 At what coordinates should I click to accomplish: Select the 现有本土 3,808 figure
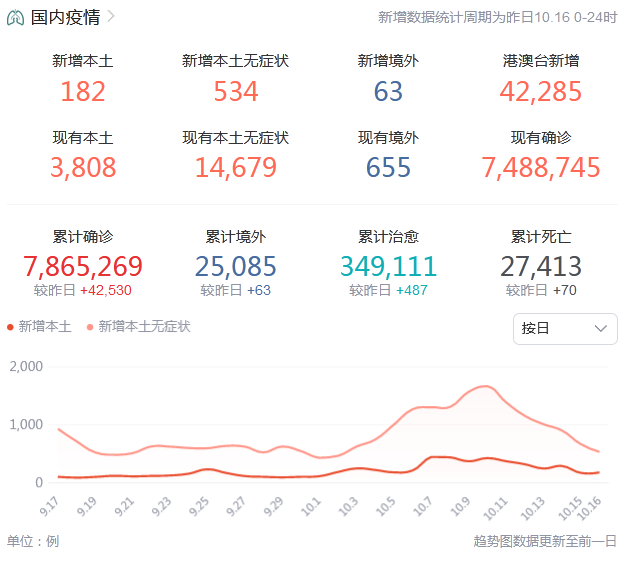[83, 167]
